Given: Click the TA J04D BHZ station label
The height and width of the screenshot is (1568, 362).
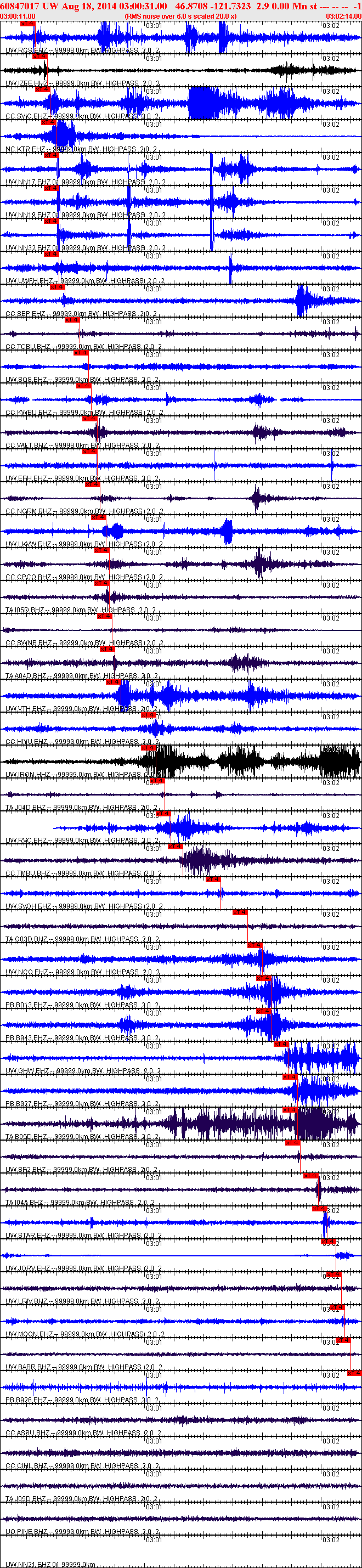Looking at the screenshot, I should 26,808.
